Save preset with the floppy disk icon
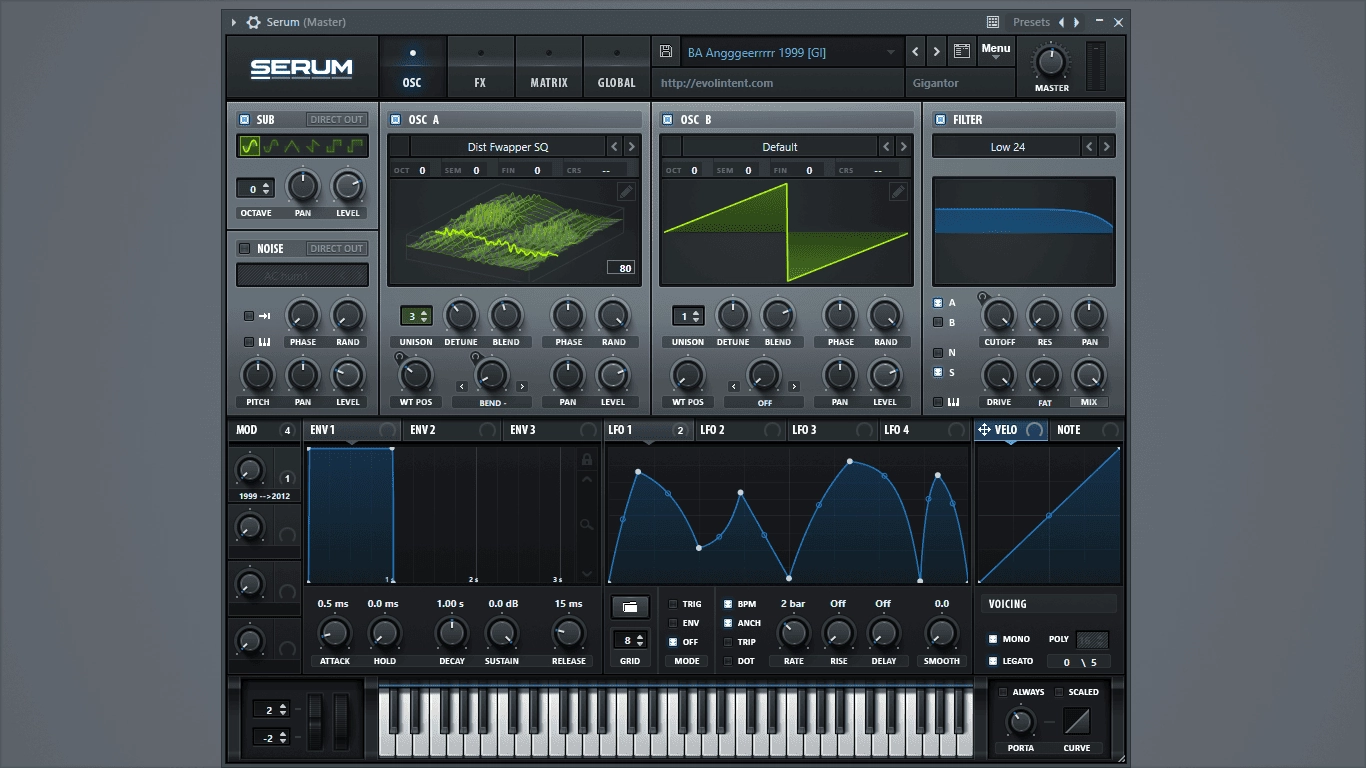1366x768 pixels. point(666,52)
